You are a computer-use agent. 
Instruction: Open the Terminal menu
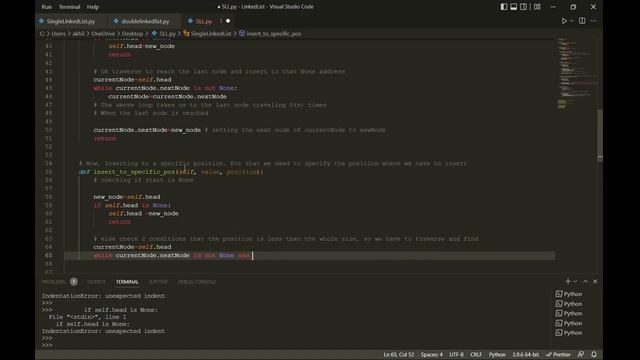[x=69, y=7]
